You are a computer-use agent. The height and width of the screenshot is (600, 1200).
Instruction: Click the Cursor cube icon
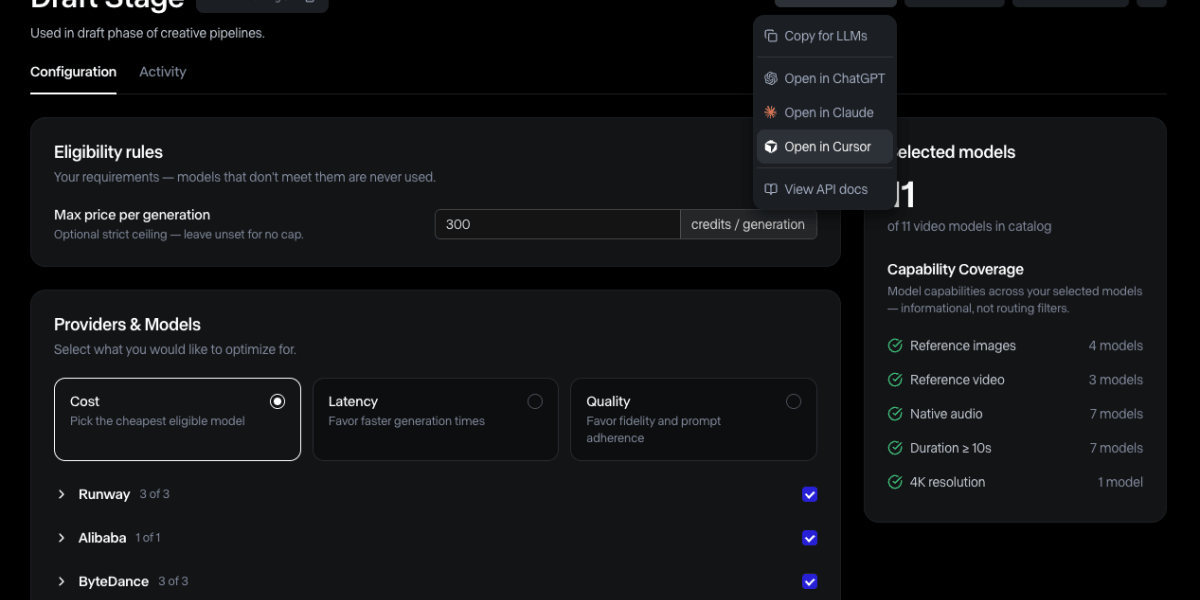(x=771, y=146)
